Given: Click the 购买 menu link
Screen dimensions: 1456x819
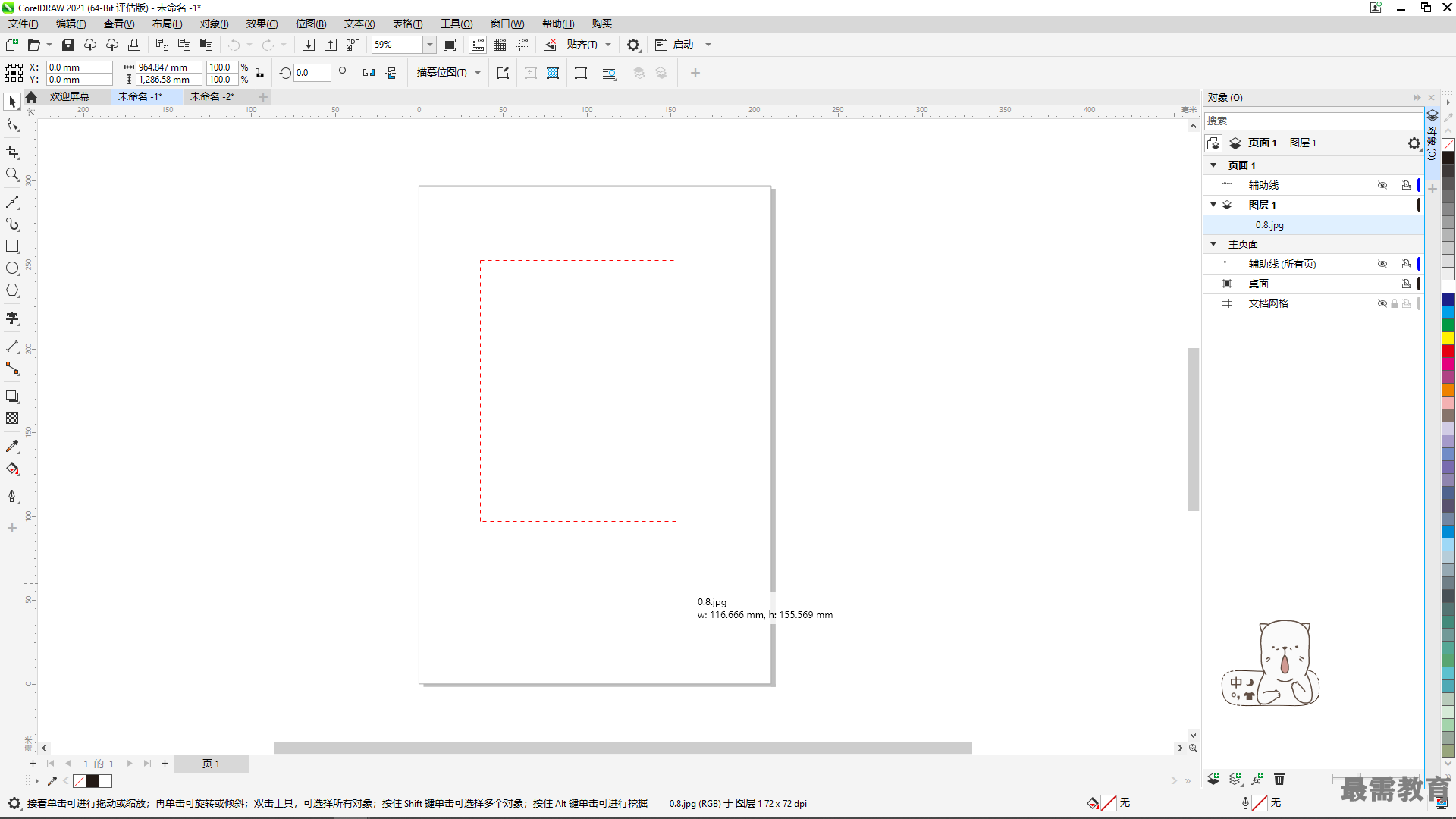Looking at the screenshot, I should pos(601,24).
